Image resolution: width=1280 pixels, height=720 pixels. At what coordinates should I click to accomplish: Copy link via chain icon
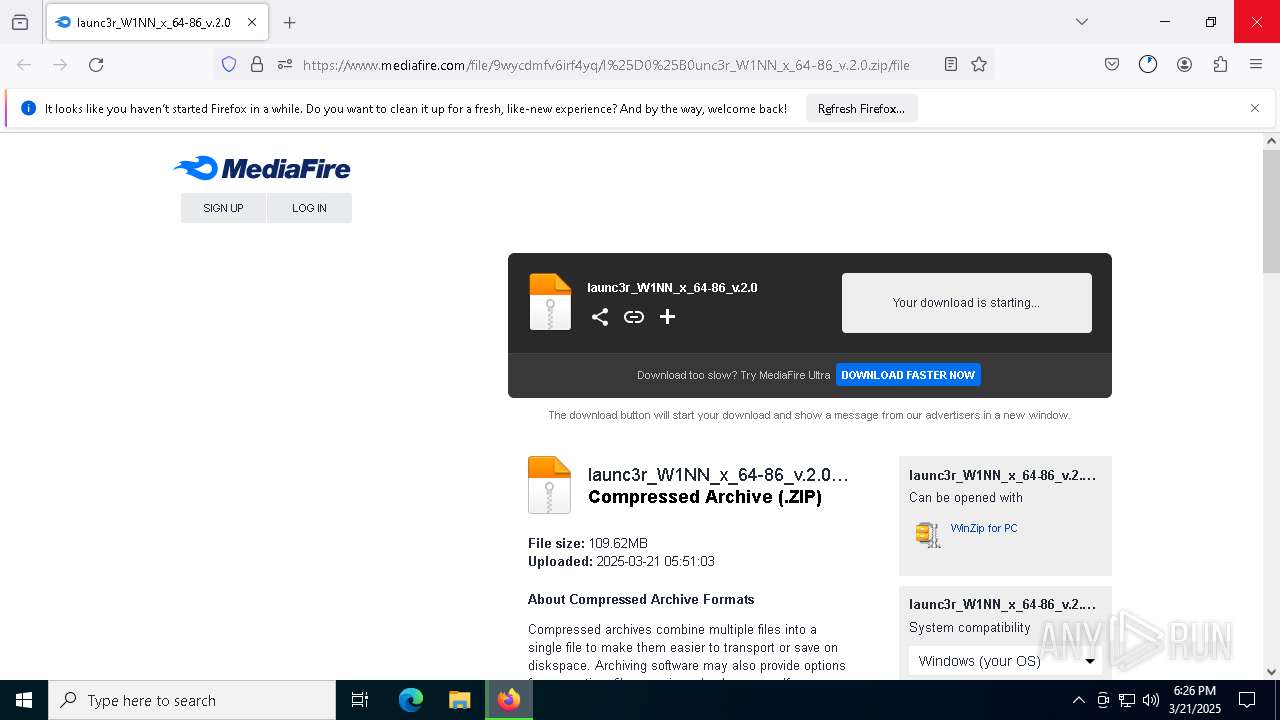point(634,317)
